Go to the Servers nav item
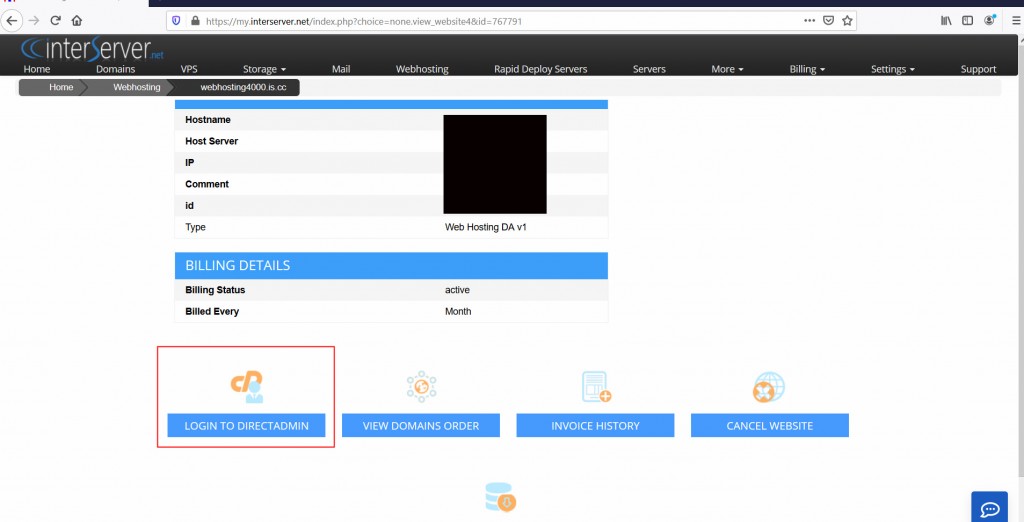This screenshot has width=1024, height=522. pyautogui.click(x=649, y=69)
